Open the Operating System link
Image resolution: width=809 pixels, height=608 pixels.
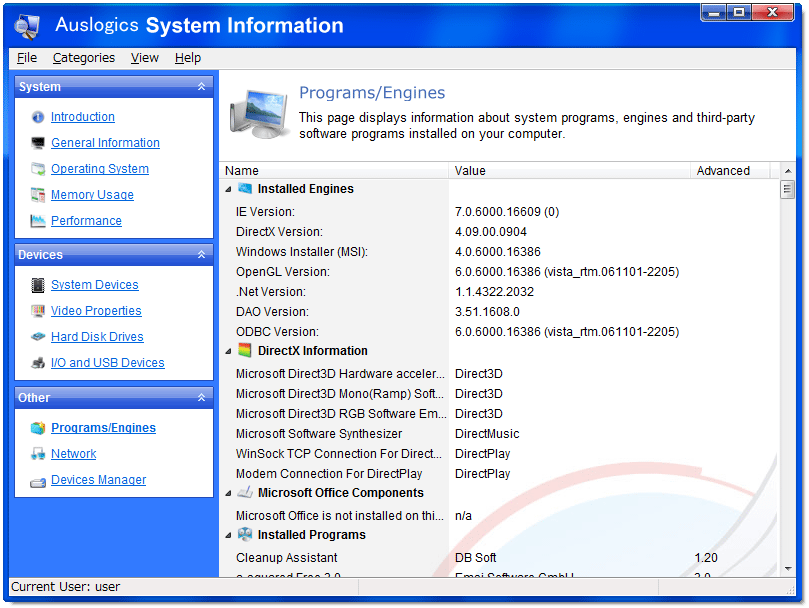click(x=100, y=169)
